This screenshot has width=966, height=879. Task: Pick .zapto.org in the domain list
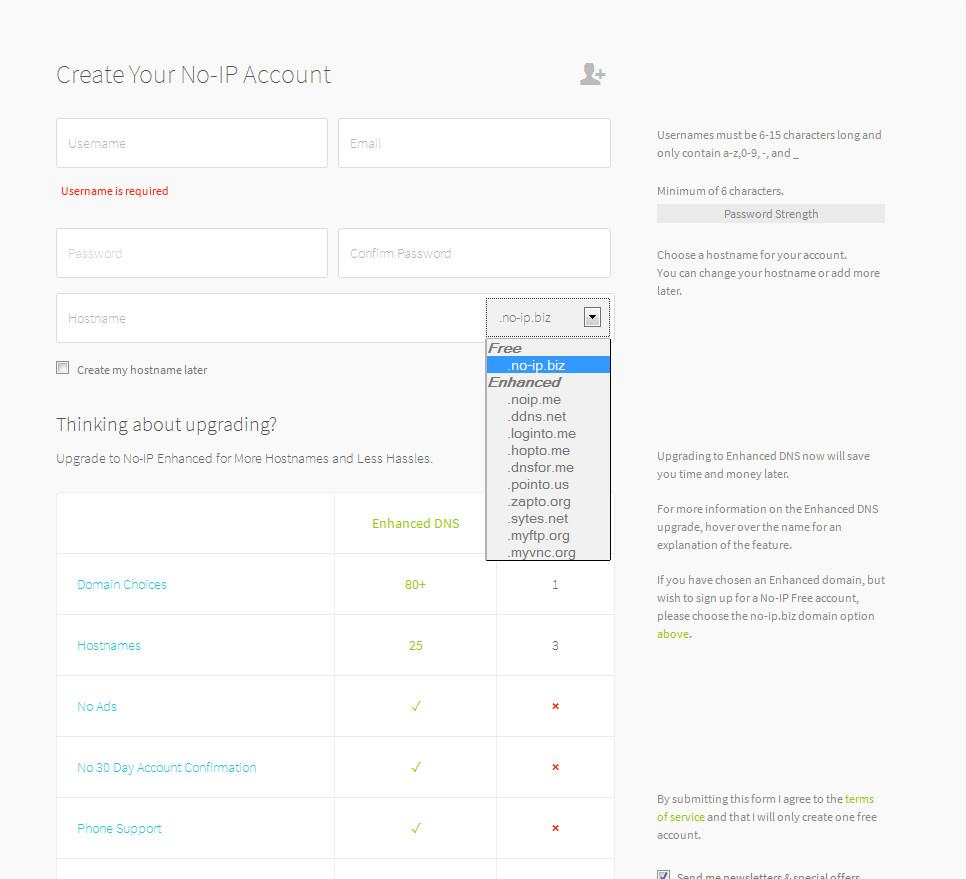(539, 501)
